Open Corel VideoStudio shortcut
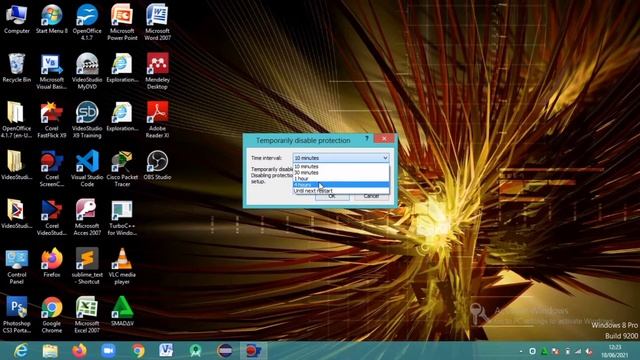This screenshot has width=640, height=360. (x=52, y=217)
